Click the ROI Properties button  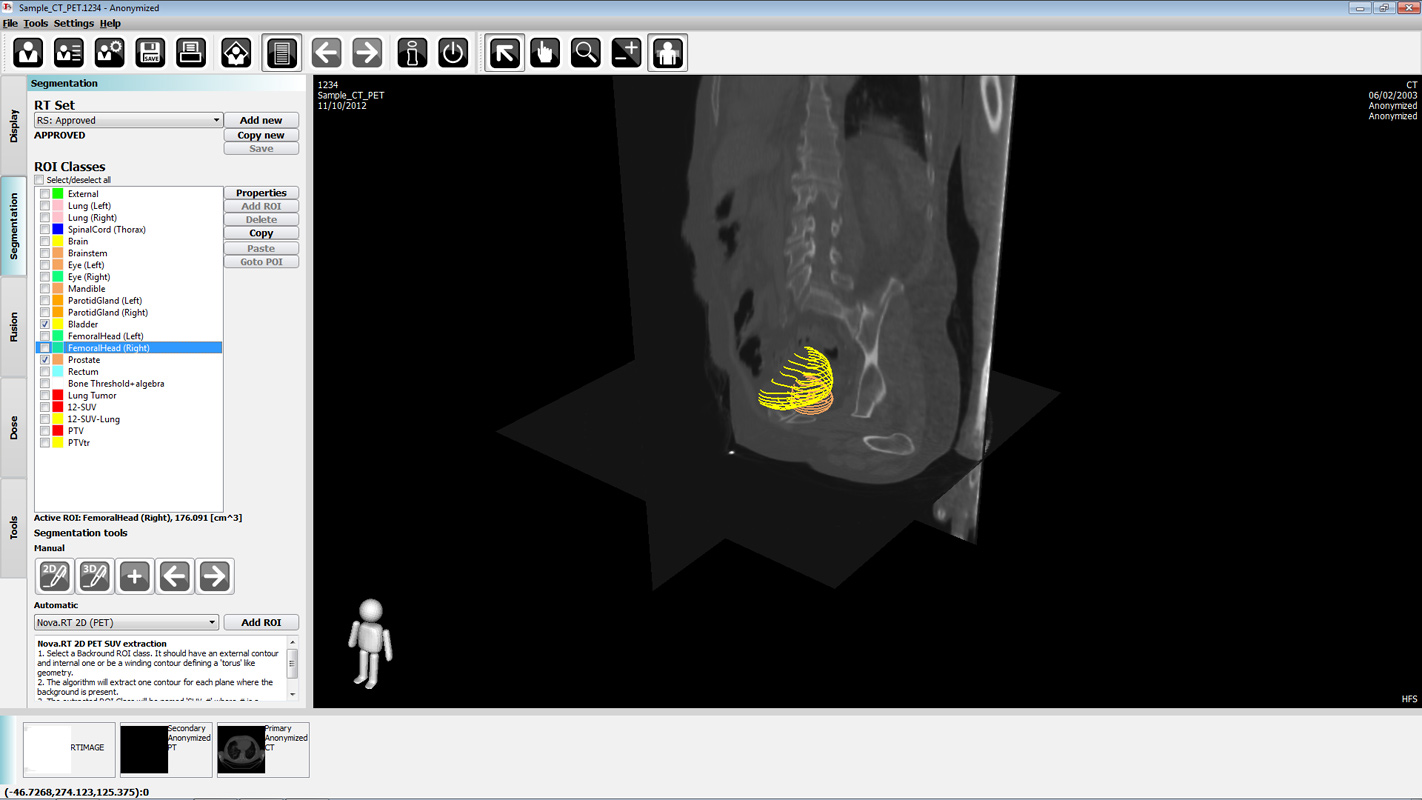[x=261, y=193]
